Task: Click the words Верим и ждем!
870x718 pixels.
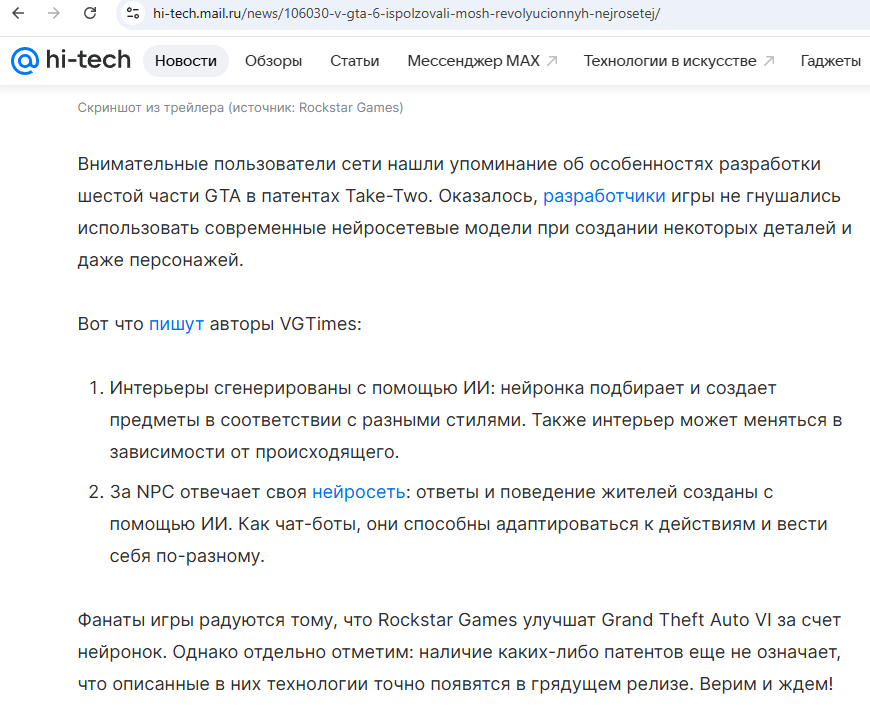Action: tap(766, 684)
